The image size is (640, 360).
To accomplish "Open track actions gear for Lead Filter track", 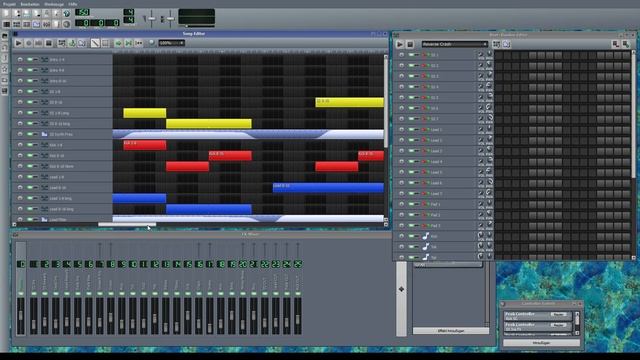I will (x=20, y=219).
